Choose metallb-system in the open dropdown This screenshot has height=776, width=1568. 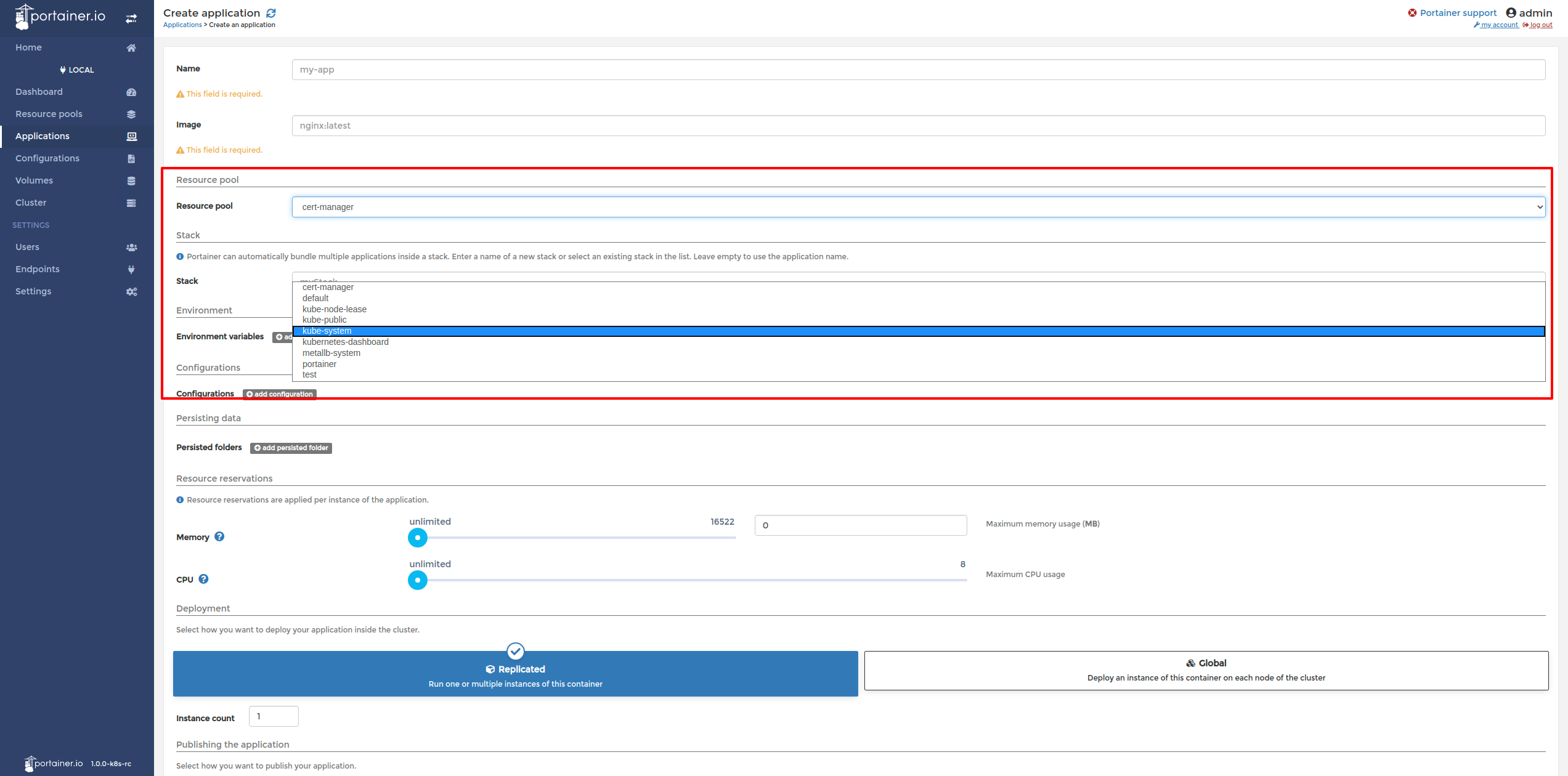point(331,353)
